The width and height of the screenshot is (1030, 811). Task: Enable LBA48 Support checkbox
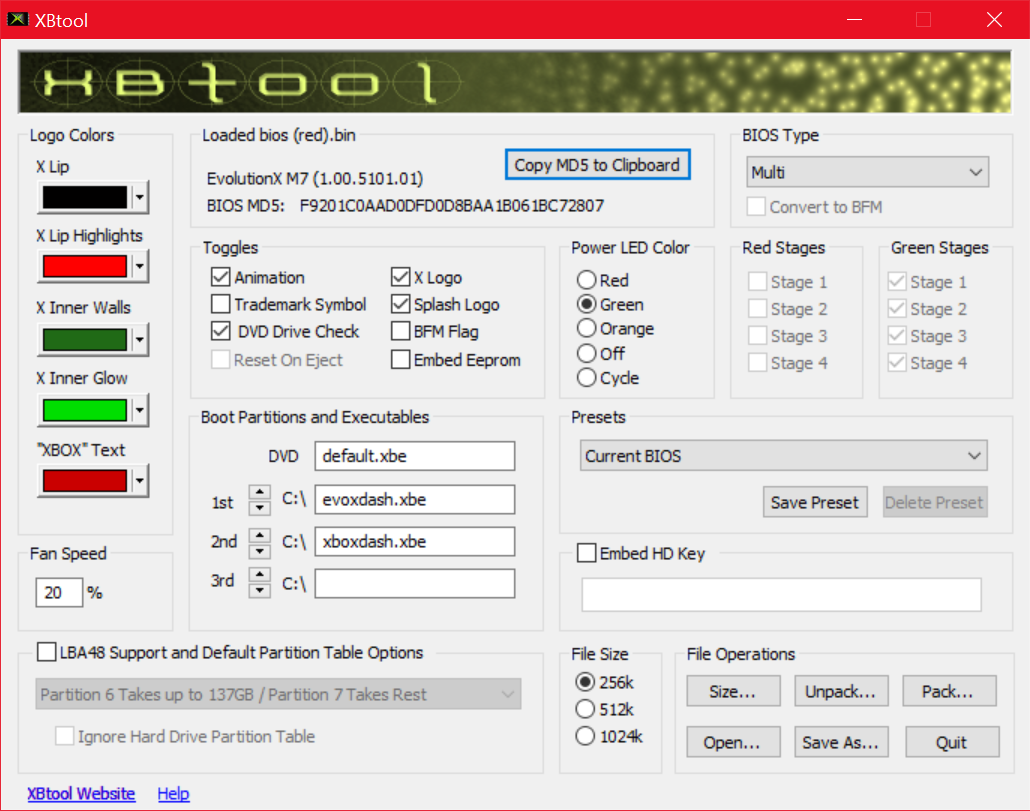(47, 652)
